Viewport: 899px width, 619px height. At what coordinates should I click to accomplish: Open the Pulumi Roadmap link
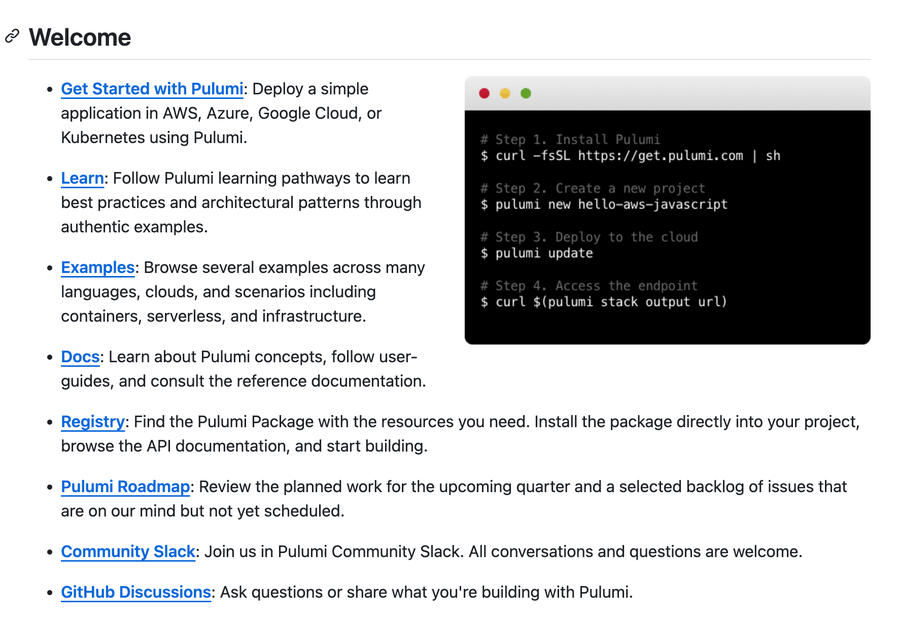click(126, 487)
